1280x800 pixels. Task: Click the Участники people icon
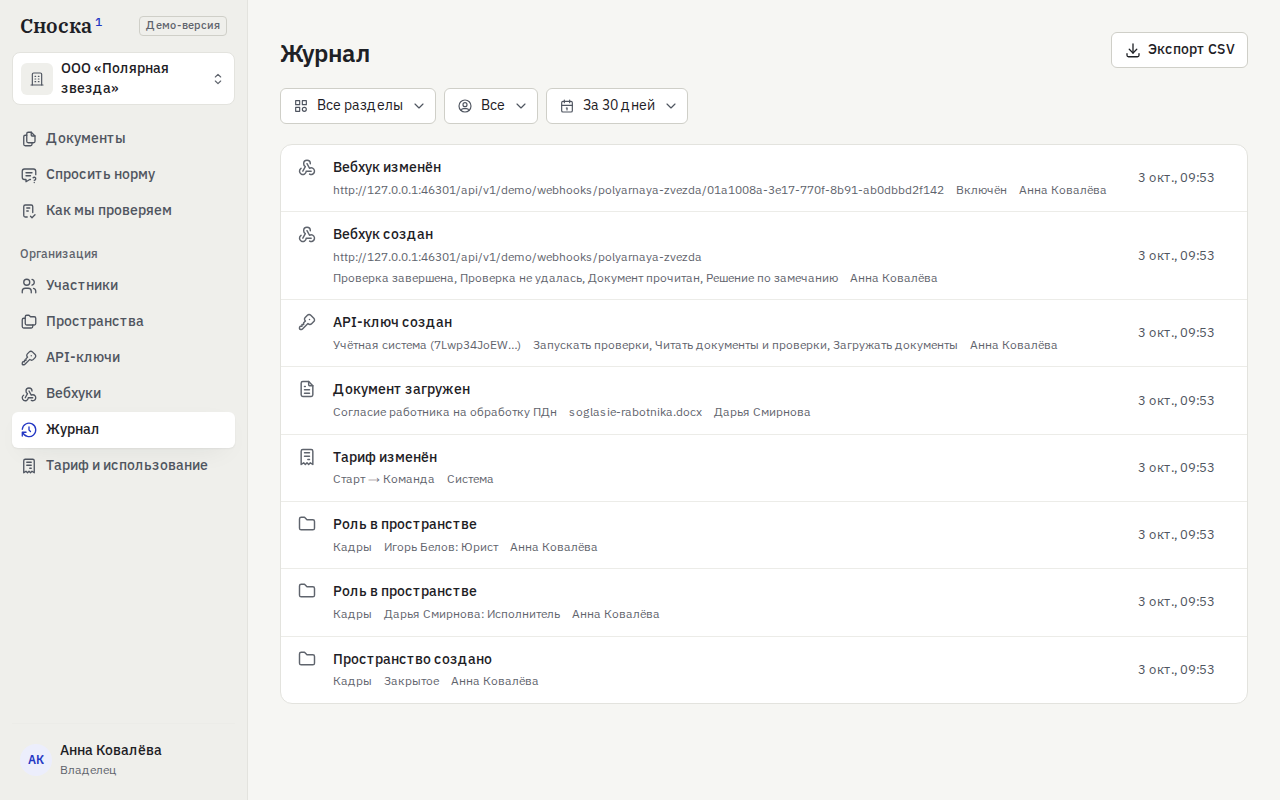coord(29,286)
